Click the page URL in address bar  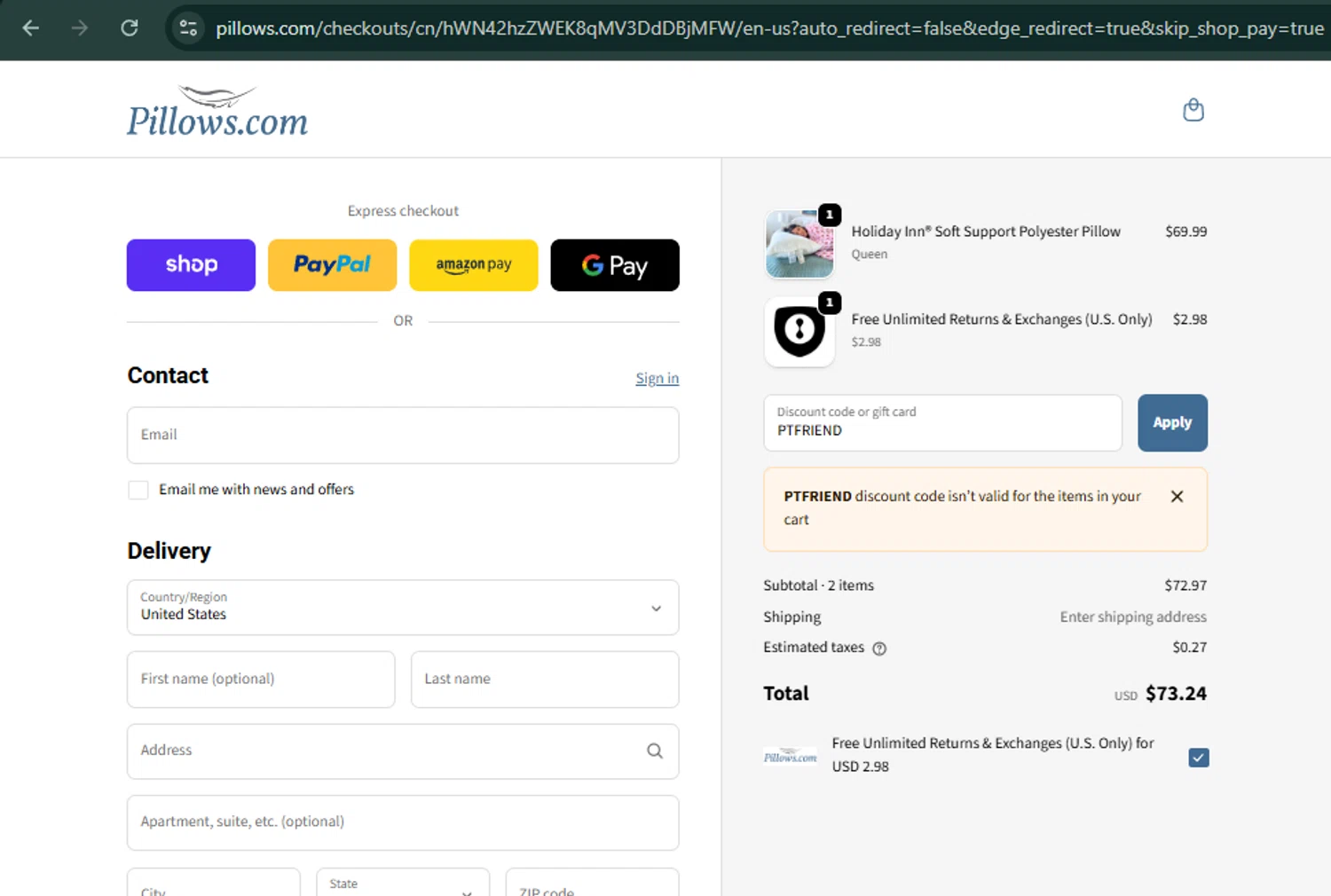point(769,28)
